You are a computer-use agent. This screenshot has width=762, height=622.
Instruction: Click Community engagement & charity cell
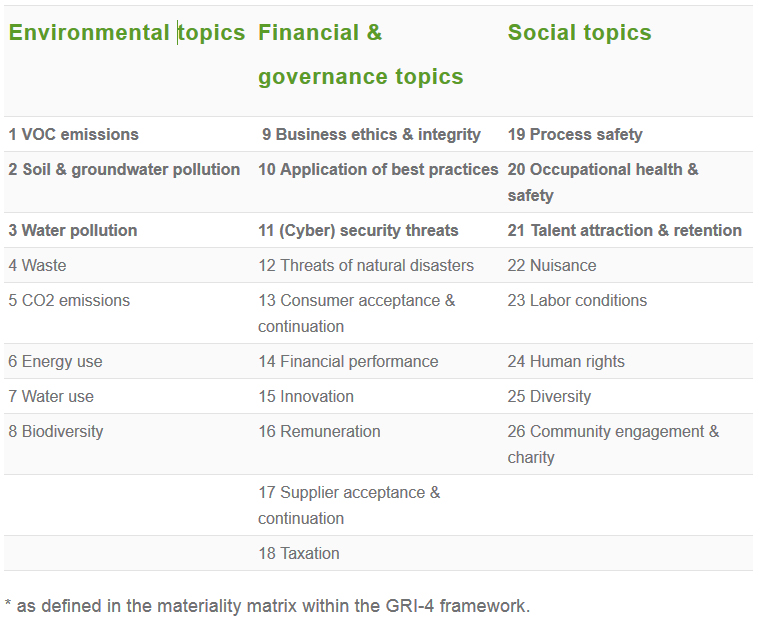[x=613, y=444]
